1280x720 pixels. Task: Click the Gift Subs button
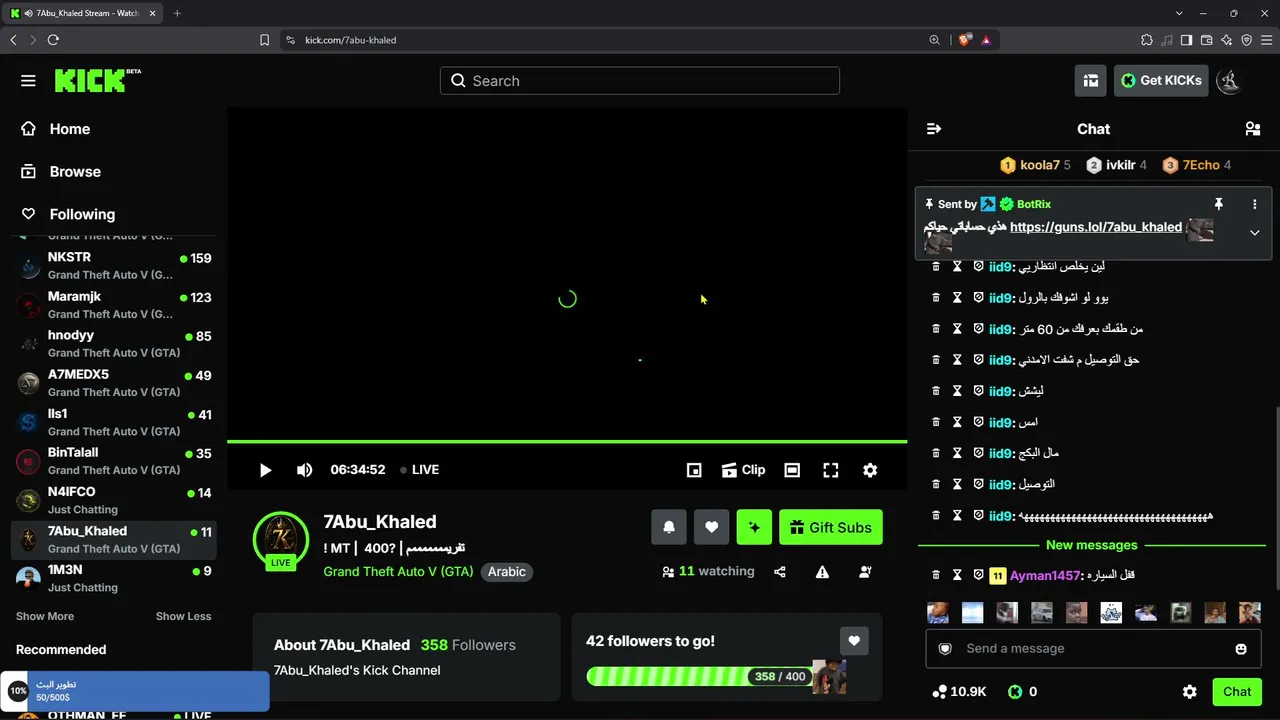coord(831,528)
